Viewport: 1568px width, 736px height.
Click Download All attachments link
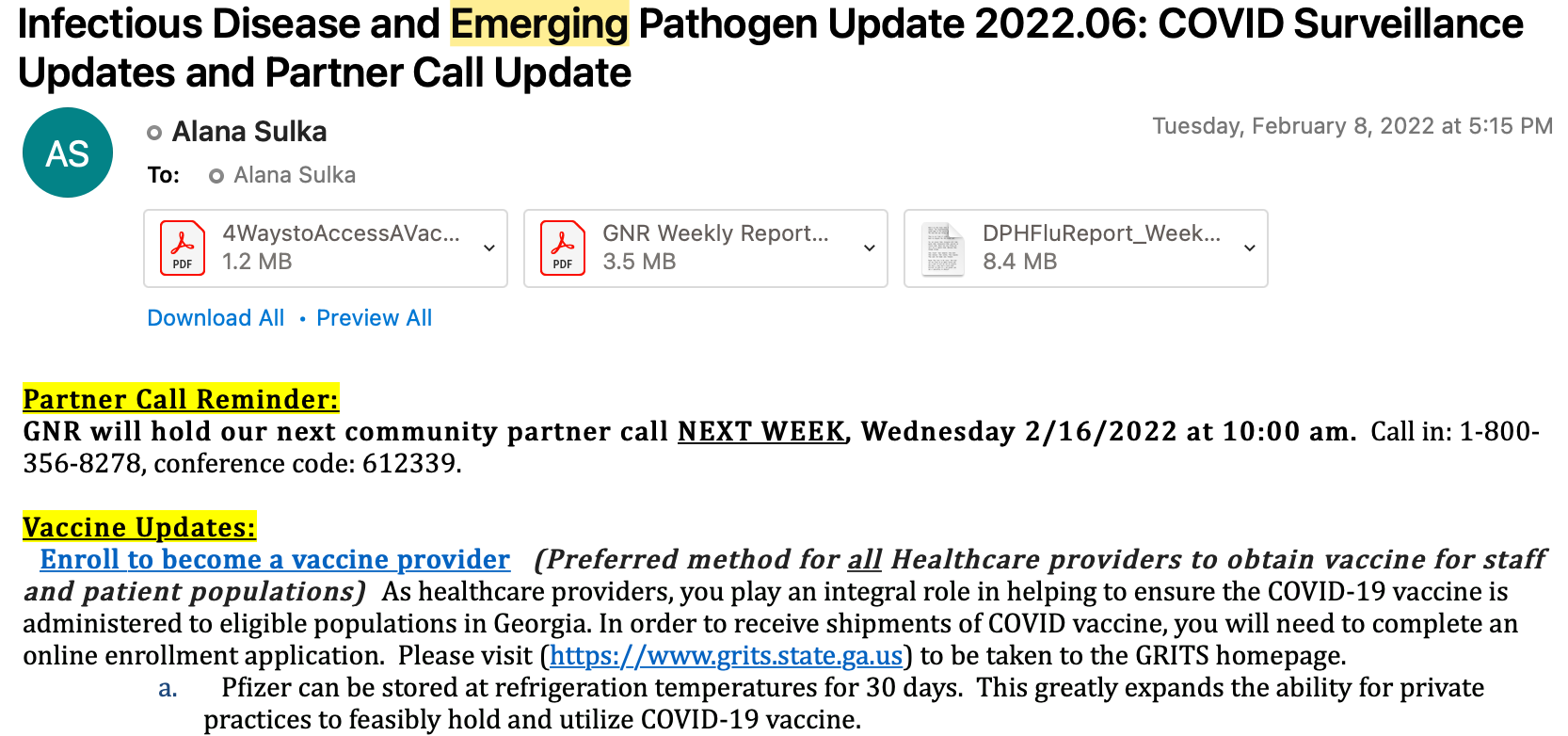coord(216,318)
